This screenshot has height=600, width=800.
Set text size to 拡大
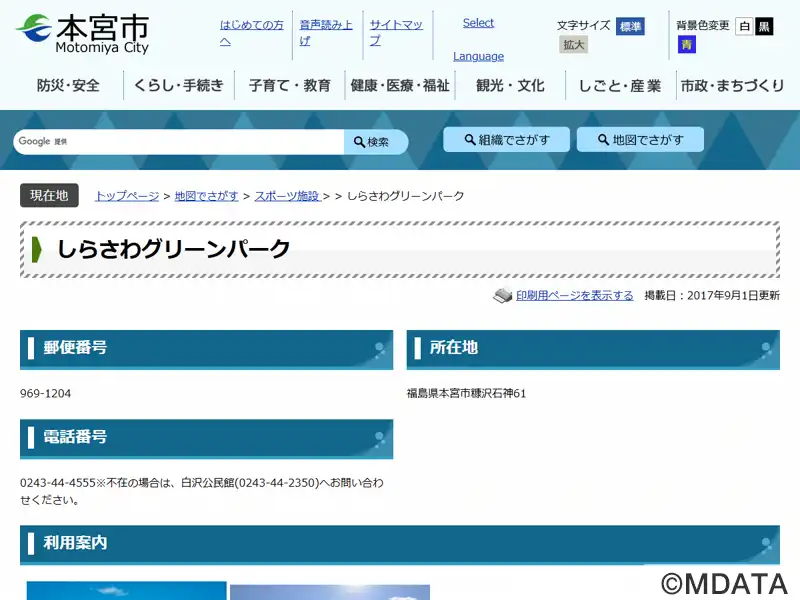[573, 45]
